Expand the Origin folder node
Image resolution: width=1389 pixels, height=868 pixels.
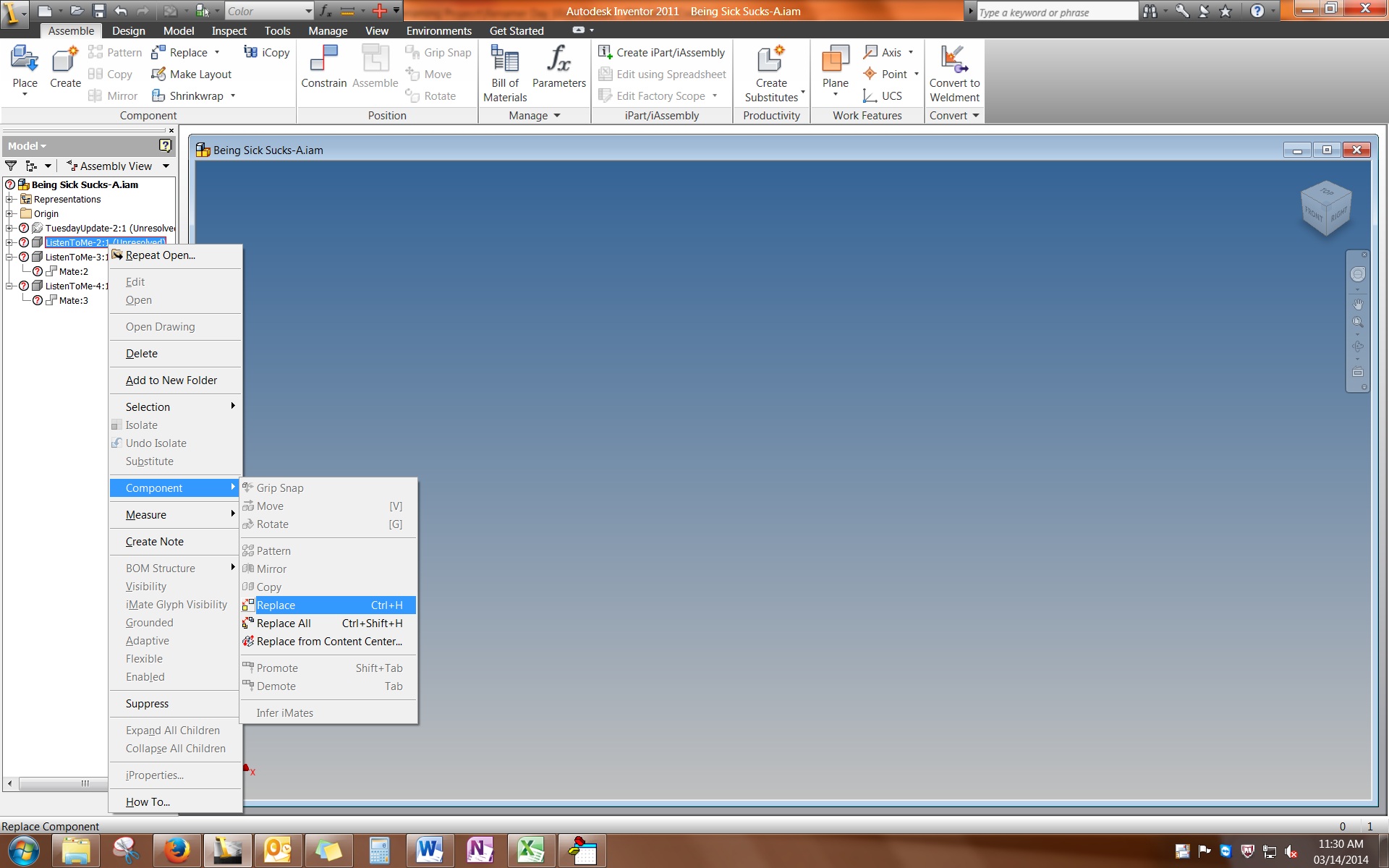pos(9,213)
